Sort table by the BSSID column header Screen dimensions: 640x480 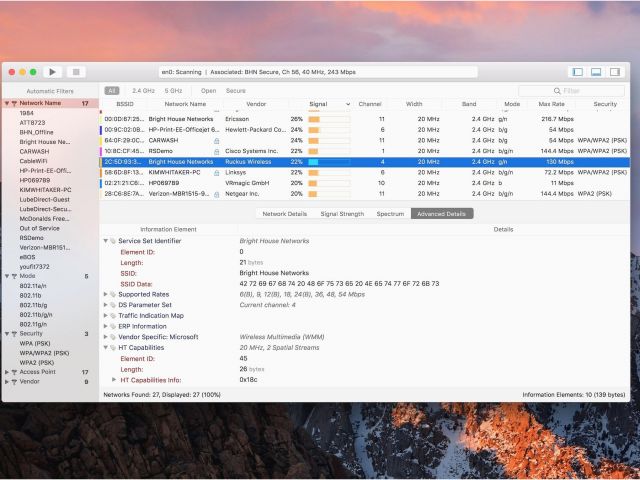[x=124, y=104]
